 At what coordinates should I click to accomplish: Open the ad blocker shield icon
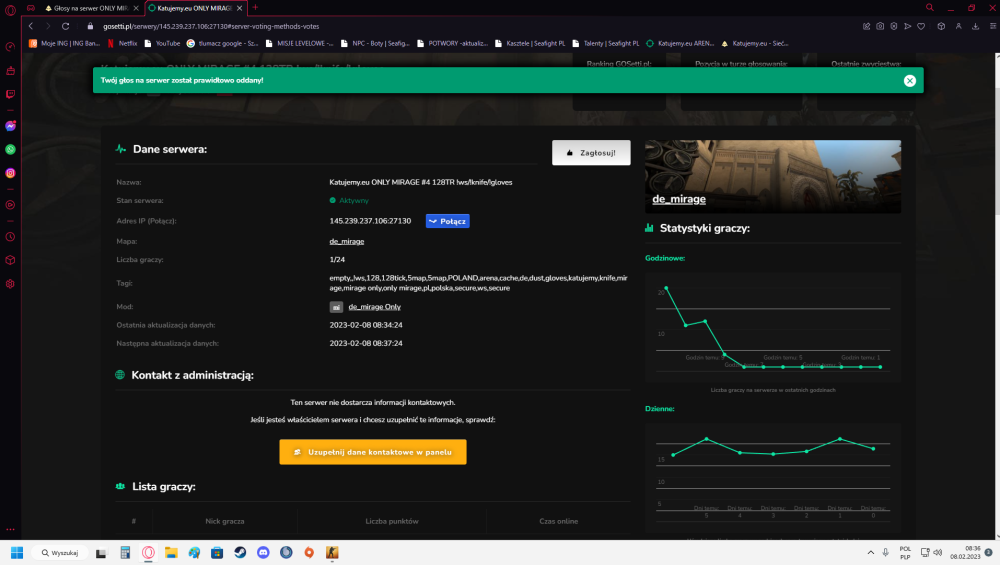[x=893, y=26]
